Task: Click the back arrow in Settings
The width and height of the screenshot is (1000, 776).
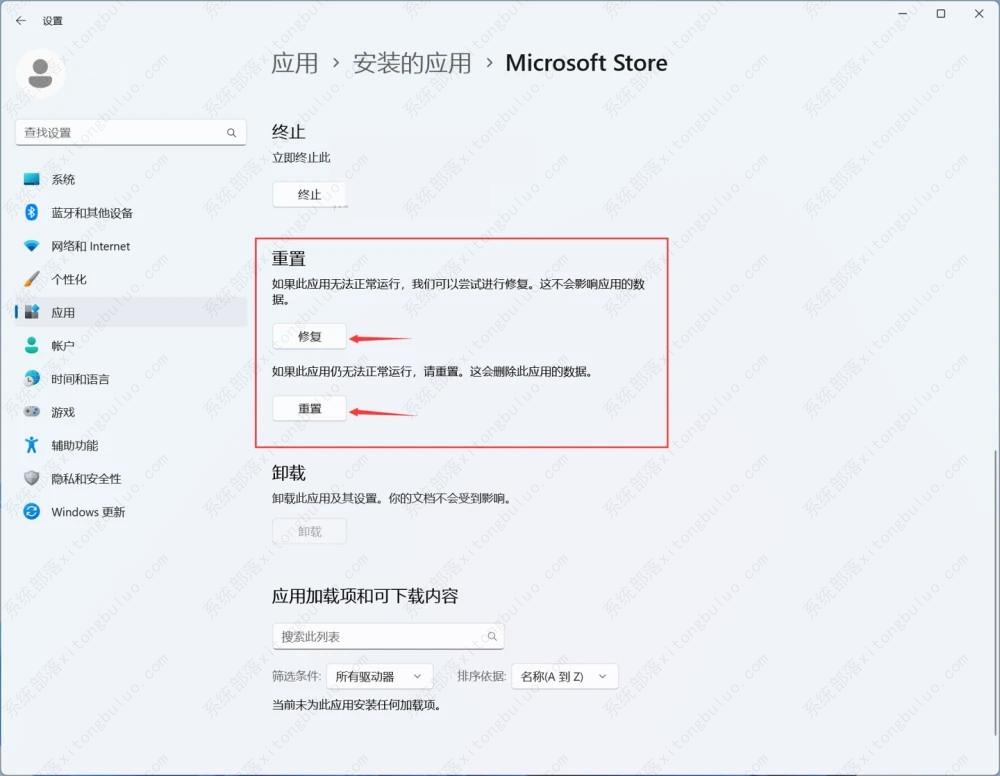Action: pos(21,20)
